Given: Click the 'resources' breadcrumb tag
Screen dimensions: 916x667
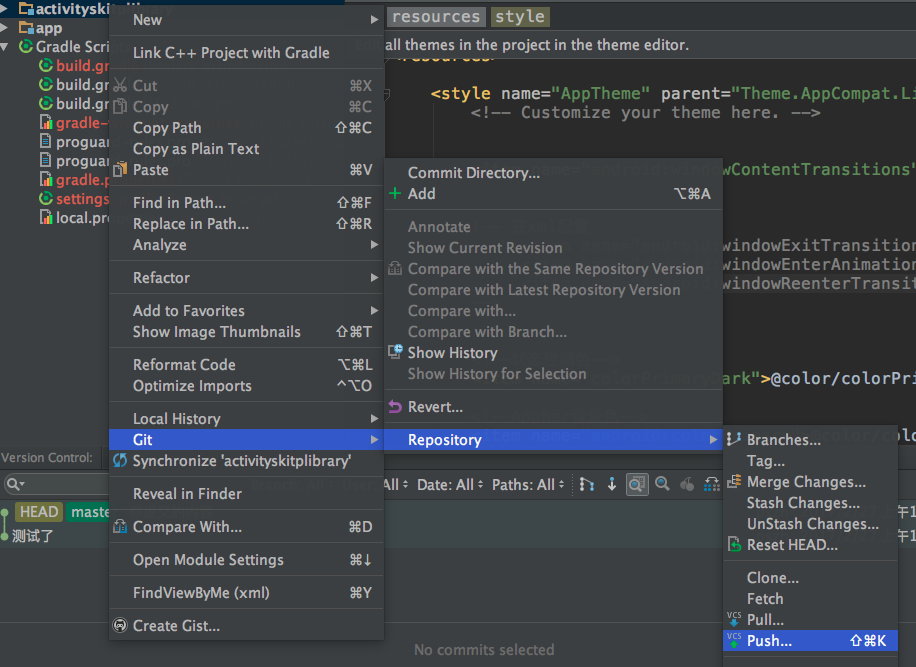Looking at the screenshot, I should click(436, 17).
